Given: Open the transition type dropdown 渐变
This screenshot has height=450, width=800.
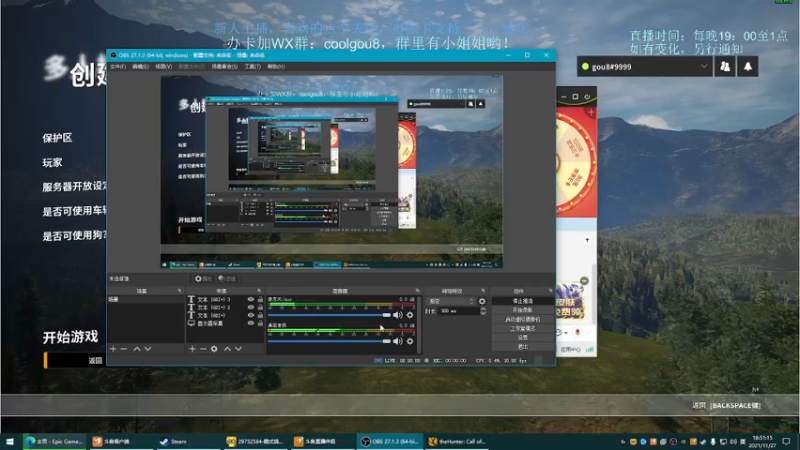Looking at the screenshot, I should tap(451, 302).
